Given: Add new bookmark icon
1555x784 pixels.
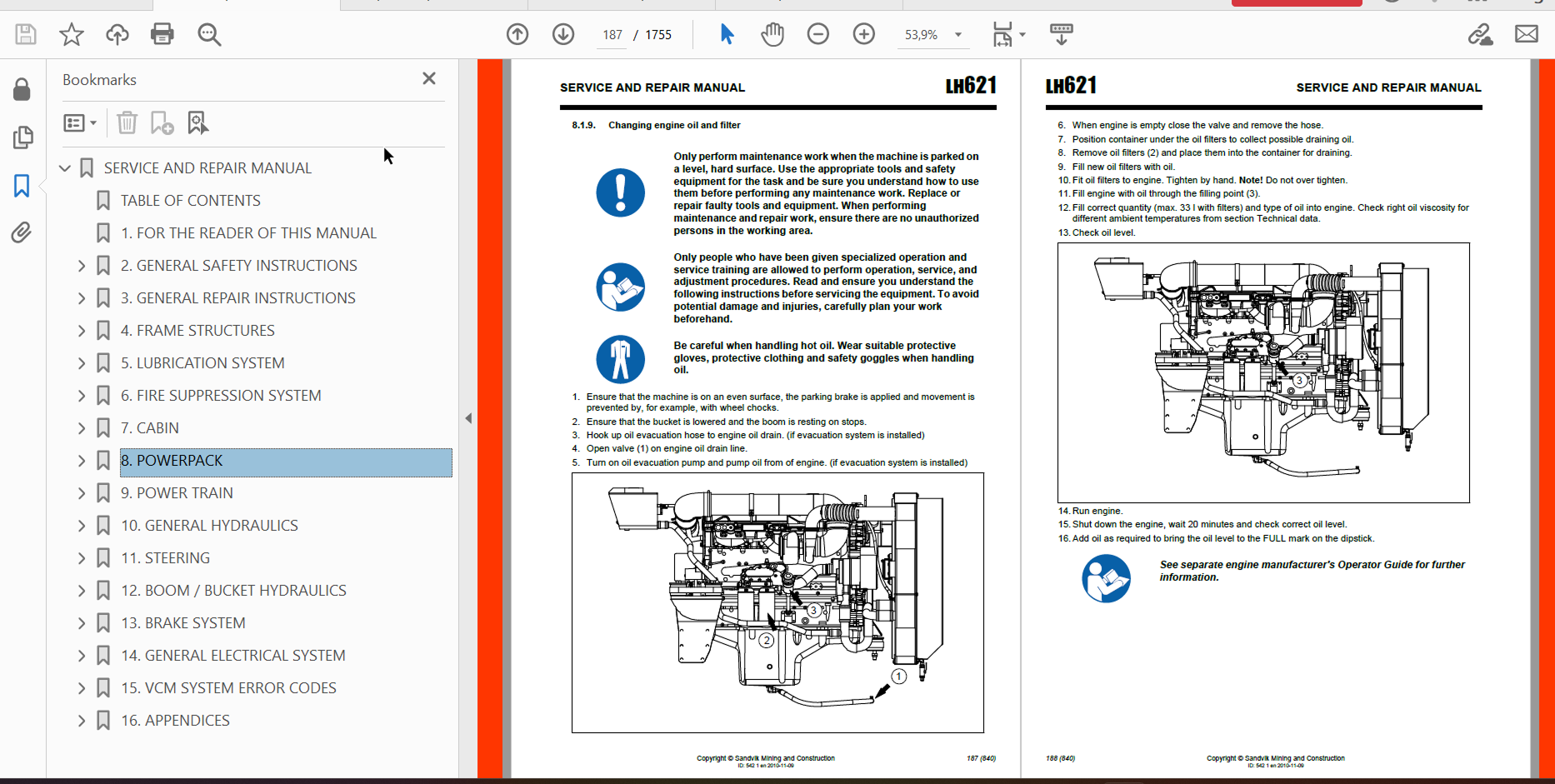Looking at the screenshot, I should 162,123.
